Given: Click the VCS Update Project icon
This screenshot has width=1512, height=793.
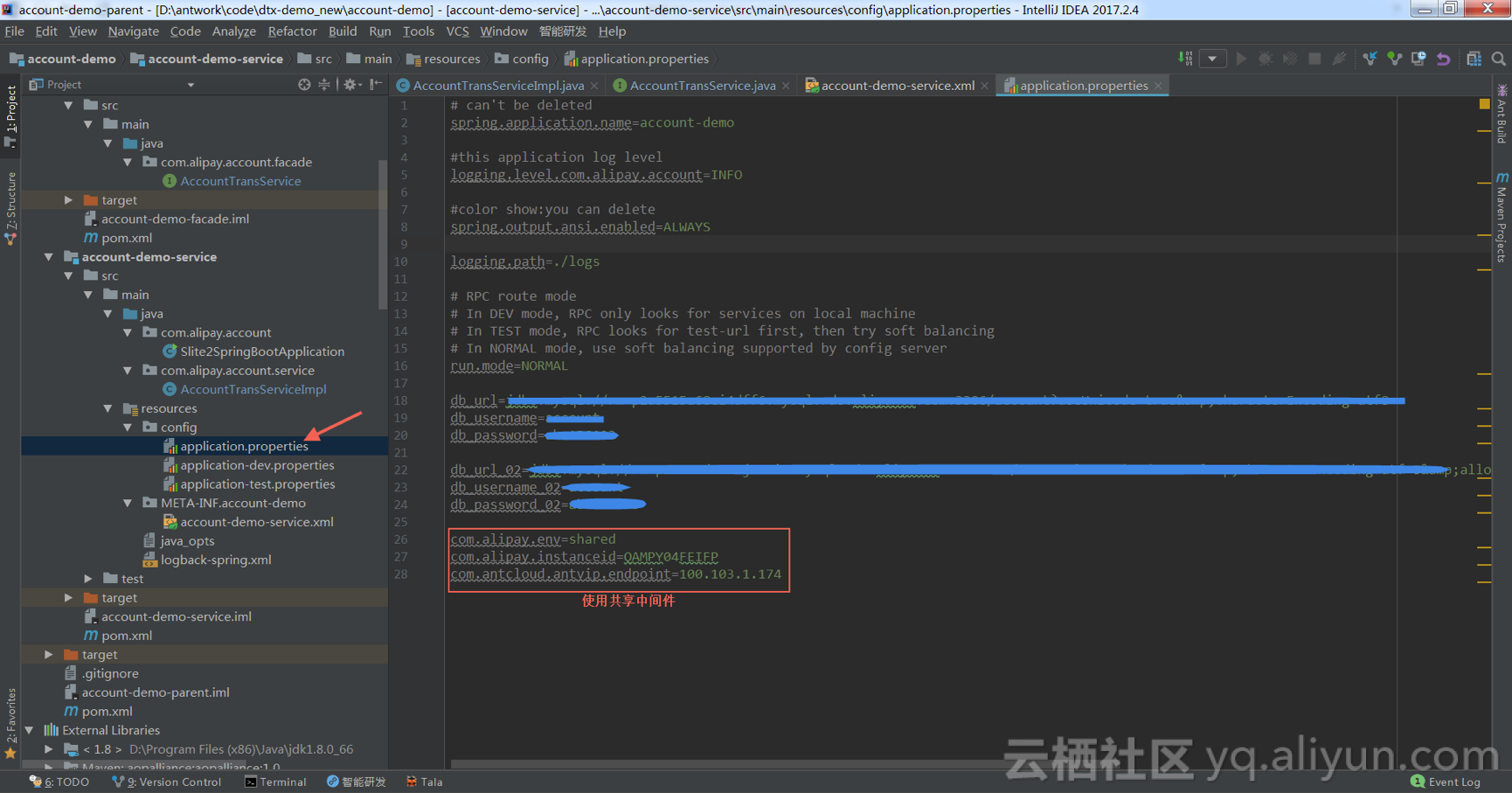Looking at the screenshot, I should pyautogui.click(x=1370, y=59).
